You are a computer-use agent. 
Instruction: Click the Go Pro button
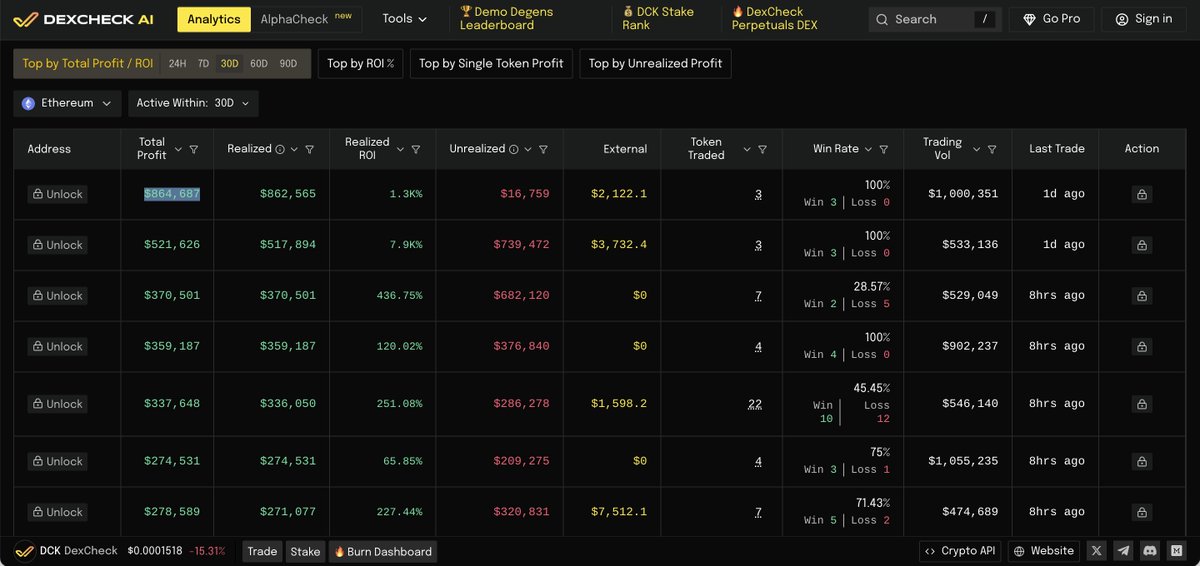pyautogui.click(x=1051, y=19)
